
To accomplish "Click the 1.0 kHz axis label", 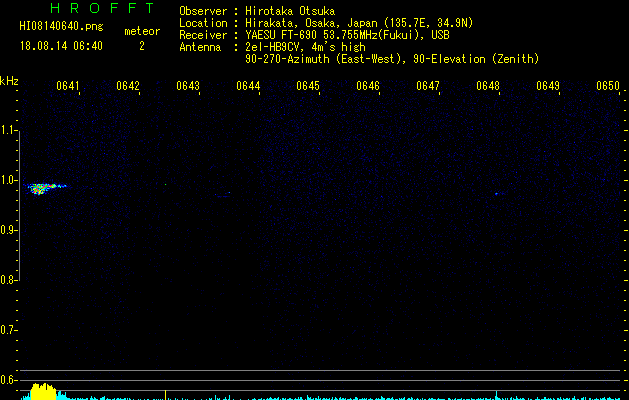I will (x=8, y=180).
